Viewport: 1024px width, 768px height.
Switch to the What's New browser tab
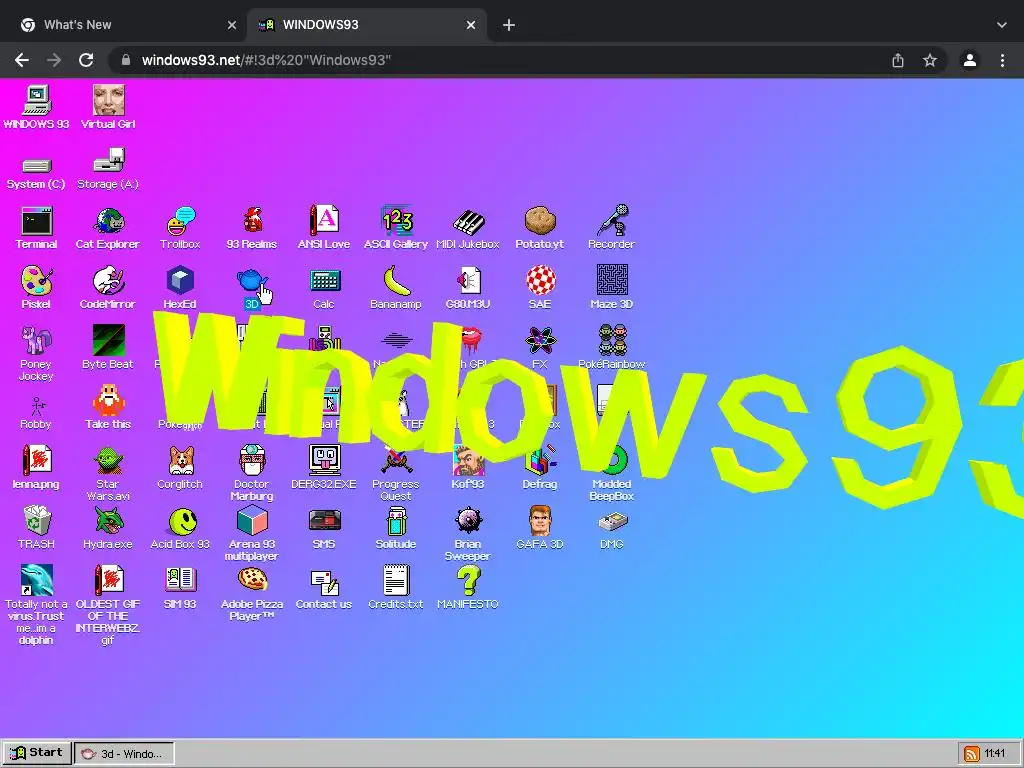(124, 25)
